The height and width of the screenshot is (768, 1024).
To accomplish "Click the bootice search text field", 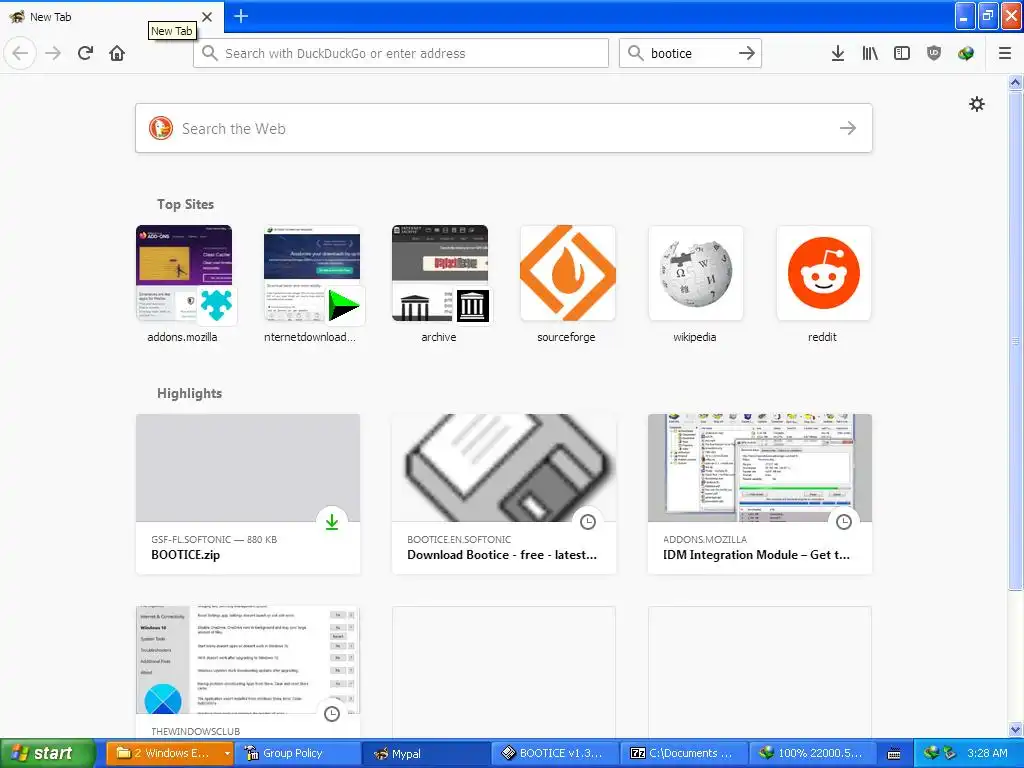I will [690, 54].
